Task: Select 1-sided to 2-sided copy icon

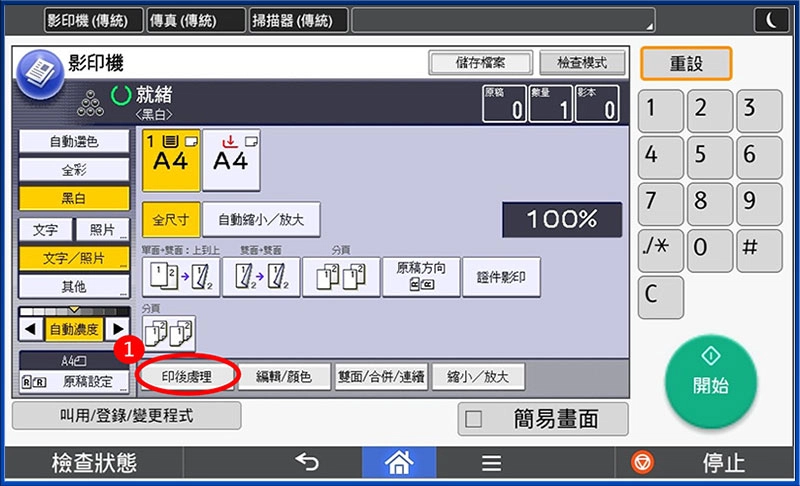Action: (181, 277)
